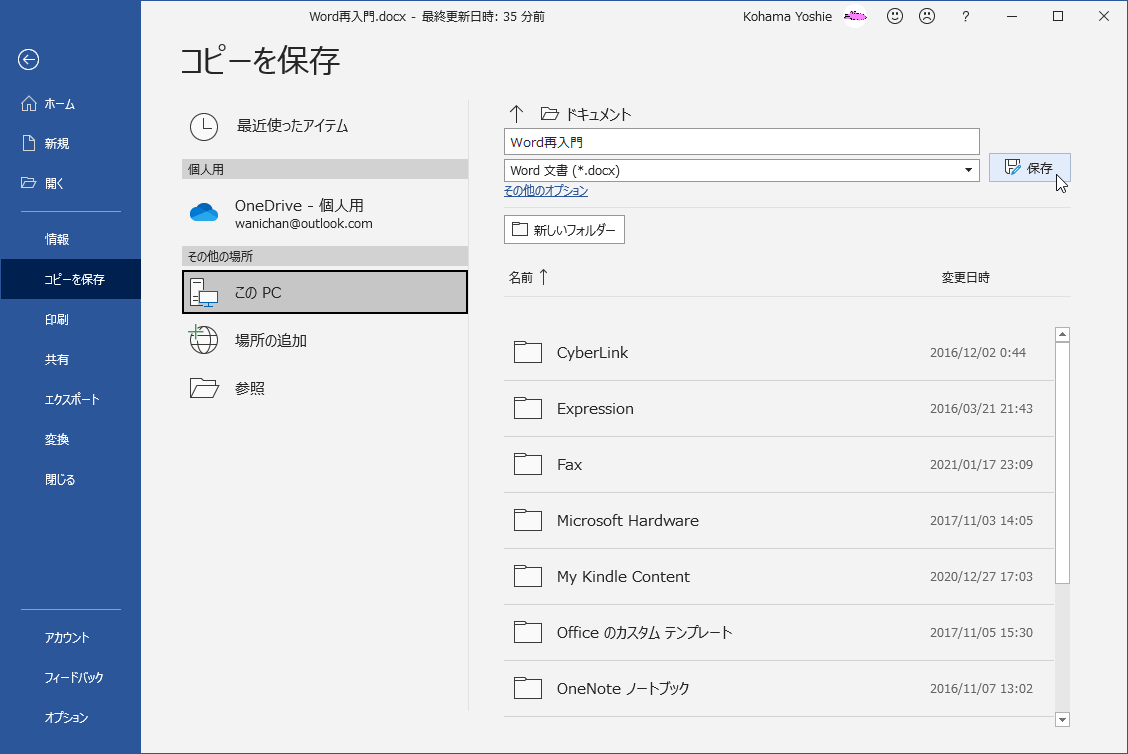Open その他のオプション link
This screenshot has width=1128, height=754.
[x=546, y=191]
